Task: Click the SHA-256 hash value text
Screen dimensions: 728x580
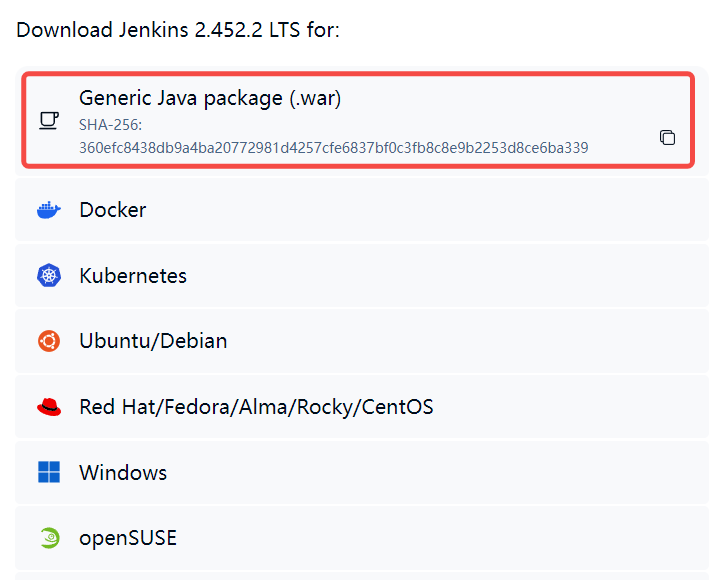Action: click(333, 148)
